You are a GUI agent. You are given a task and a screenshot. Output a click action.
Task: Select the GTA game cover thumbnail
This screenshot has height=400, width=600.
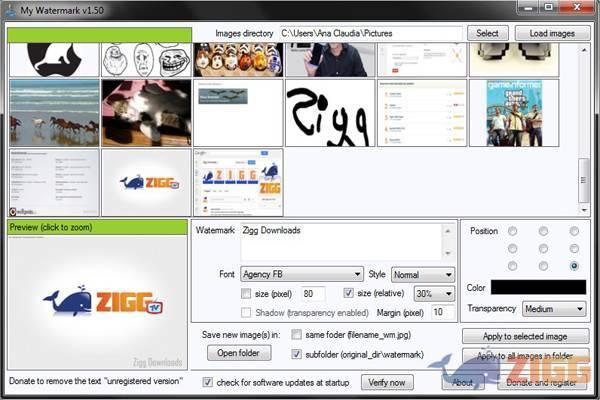513,113
